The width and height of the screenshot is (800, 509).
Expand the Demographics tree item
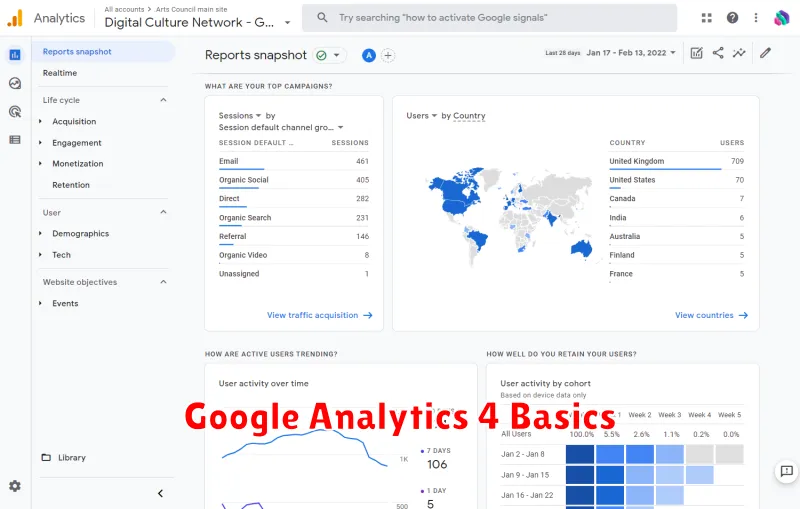(40, 234)
